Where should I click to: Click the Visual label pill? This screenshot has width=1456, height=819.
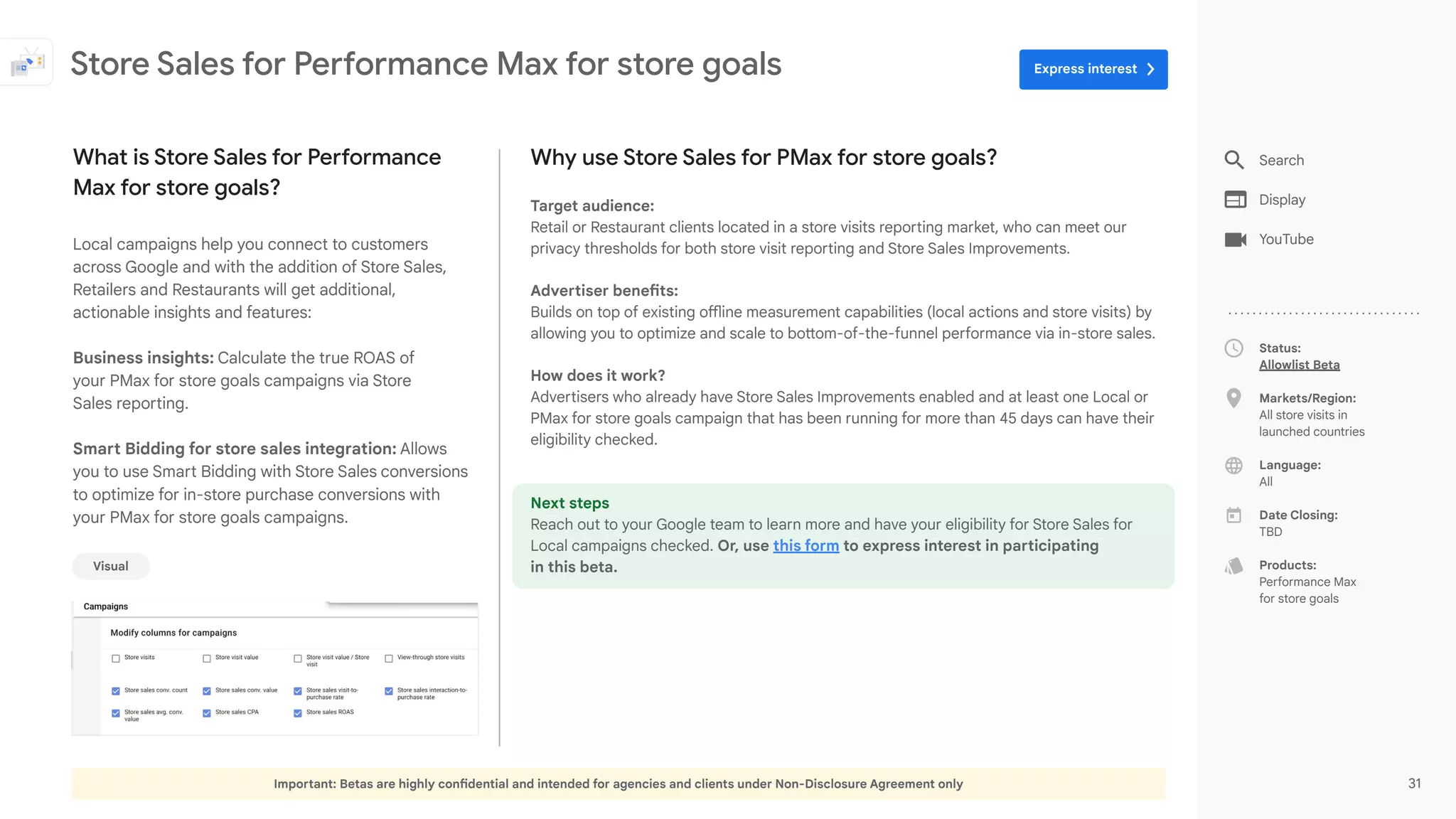pyautogui.click(x=110, y=566)
